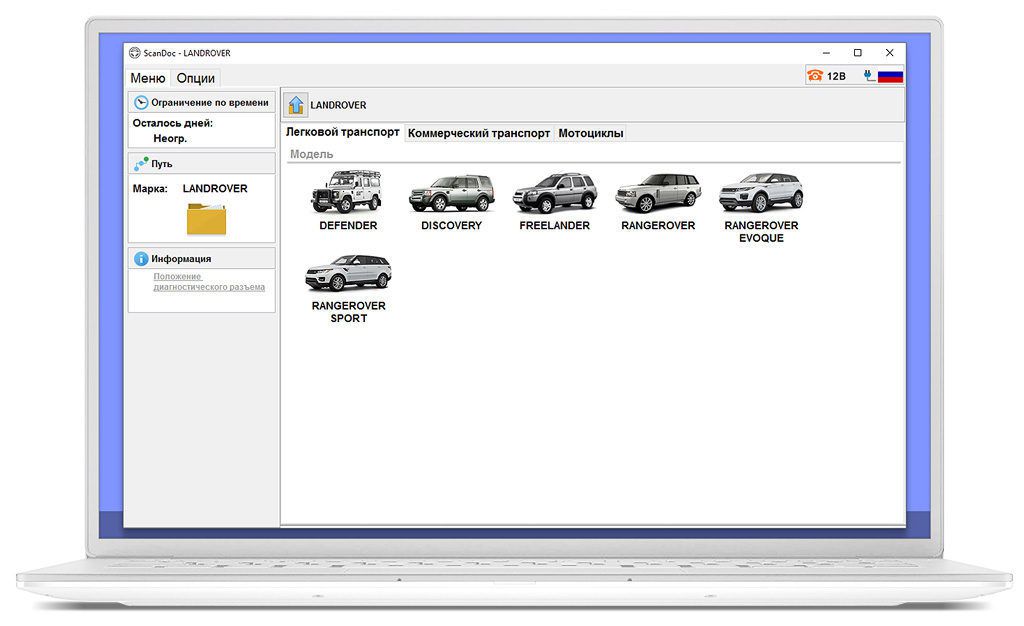Open Положение диагностического разъема link
This screenshot has width=1024, height=626.
pos(208,282)
